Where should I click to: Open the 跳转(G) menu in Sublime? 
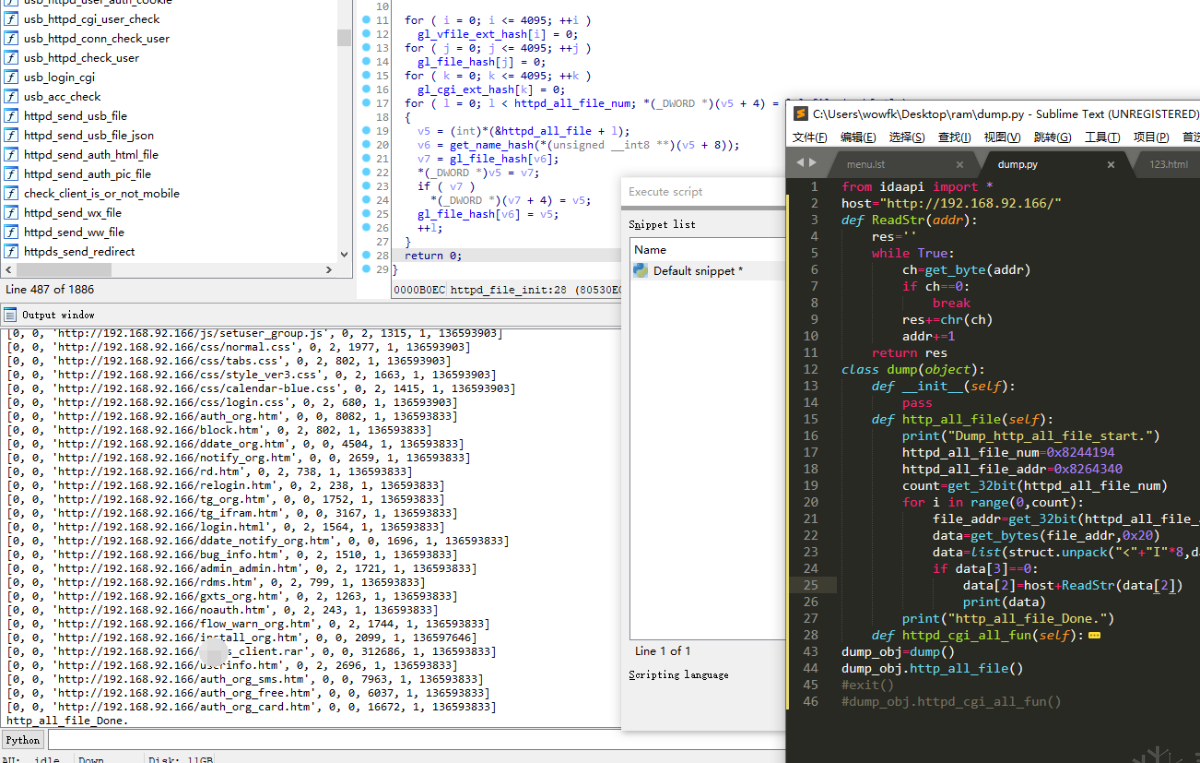(1052, 137)
